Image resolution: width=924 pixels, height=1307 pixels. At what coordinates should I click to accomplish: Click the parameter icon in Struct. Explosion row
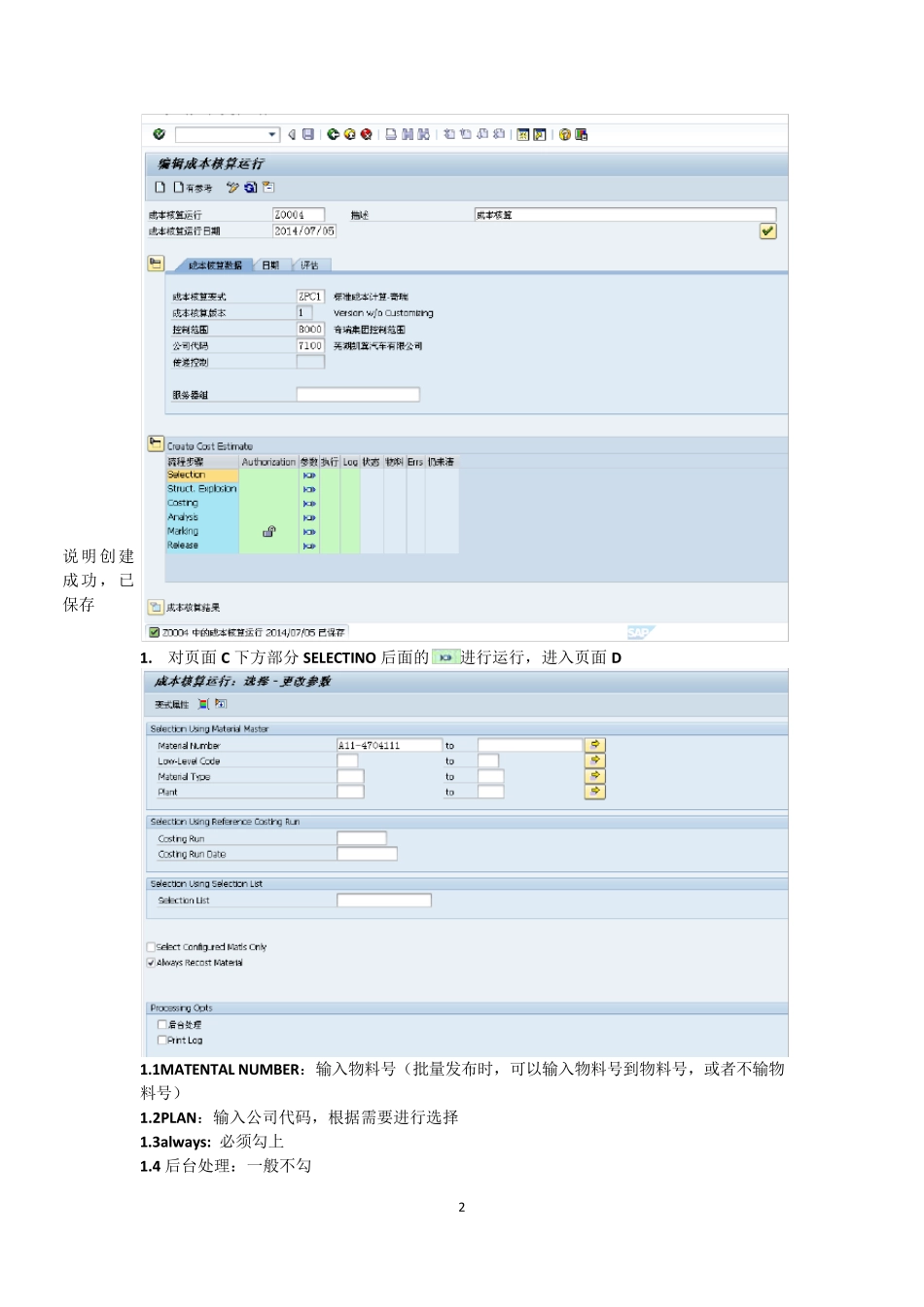(x=309, y=489)
